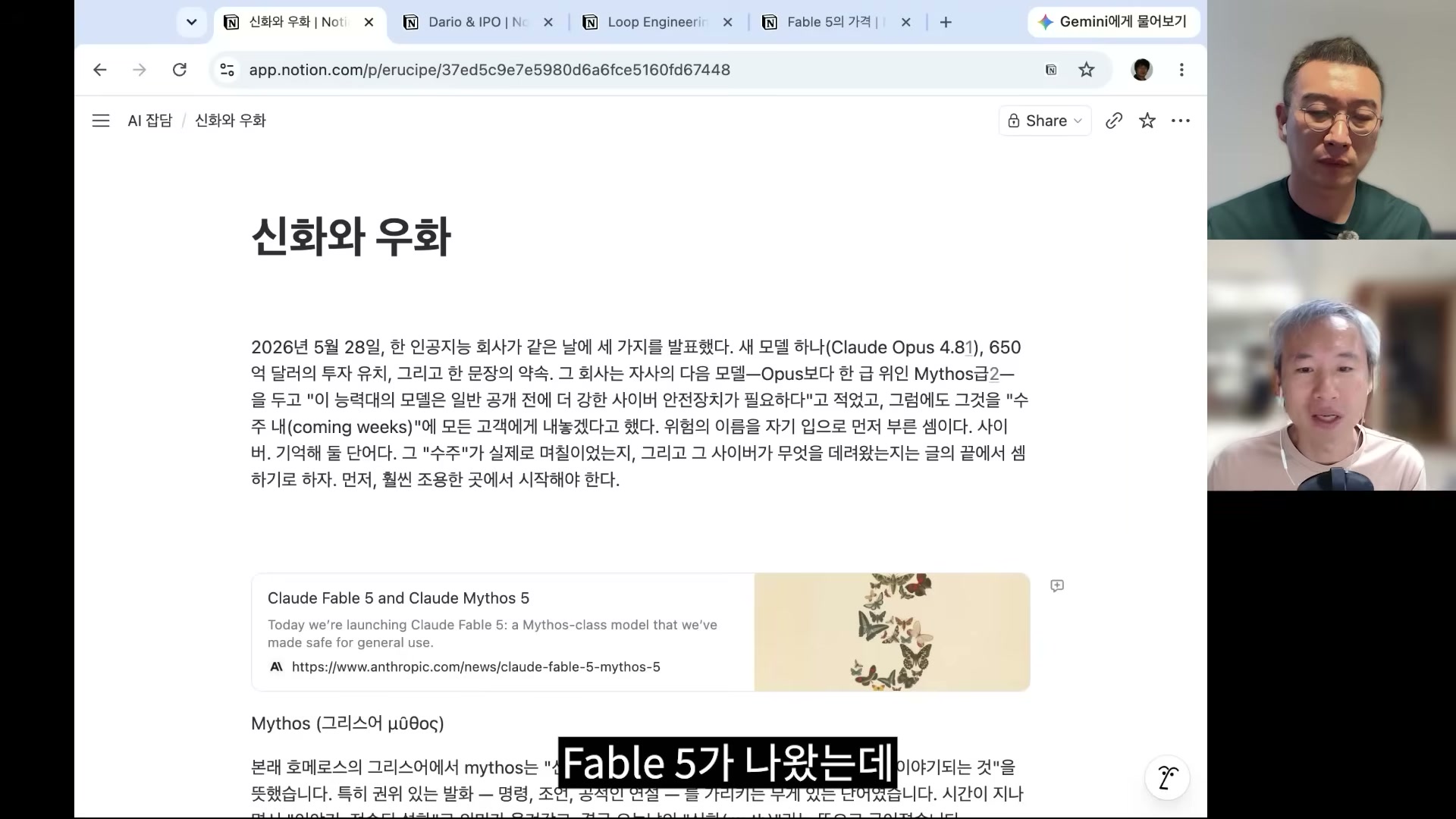Switch to the Fable 5의 가격 tab
Screen dimensions: 1456x819
click(x=836, y=22)
